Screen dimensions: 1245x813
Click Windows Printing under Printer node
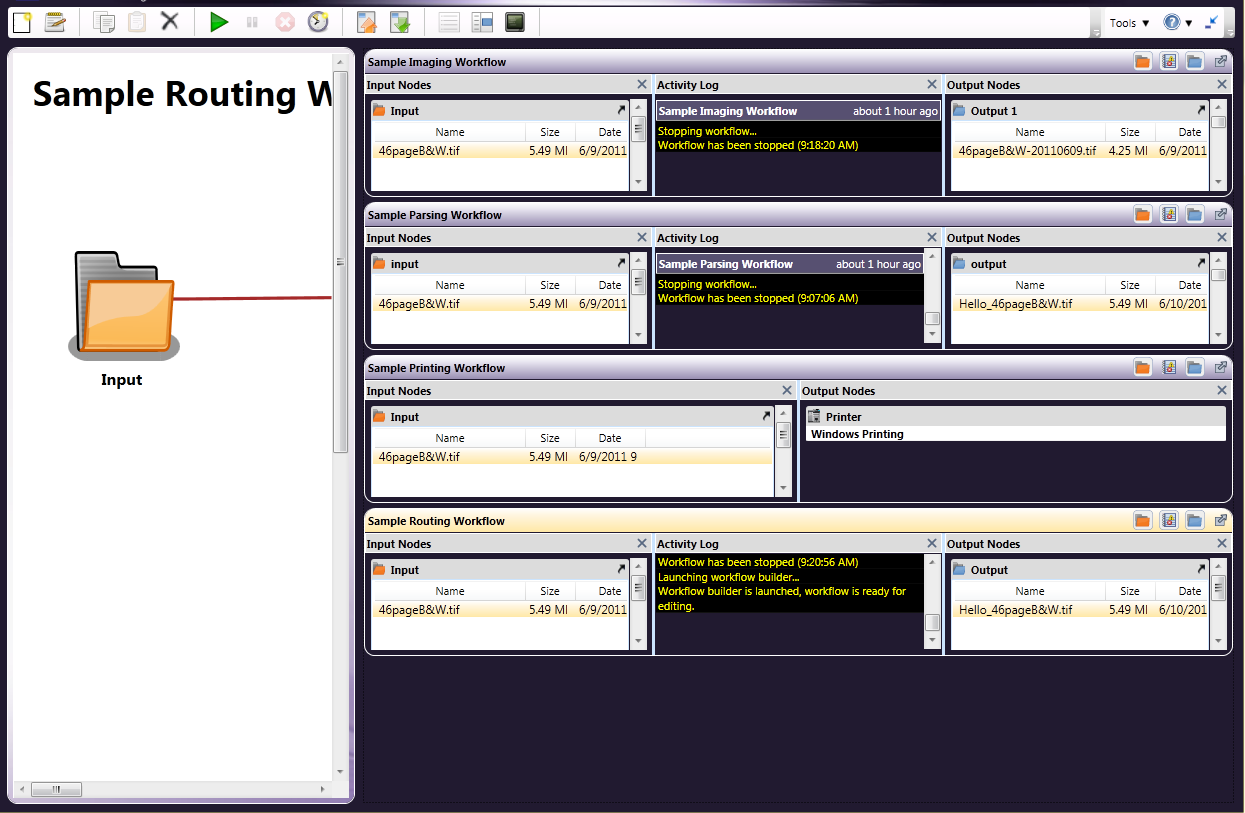pyautogui.click(x=857, y=434)
